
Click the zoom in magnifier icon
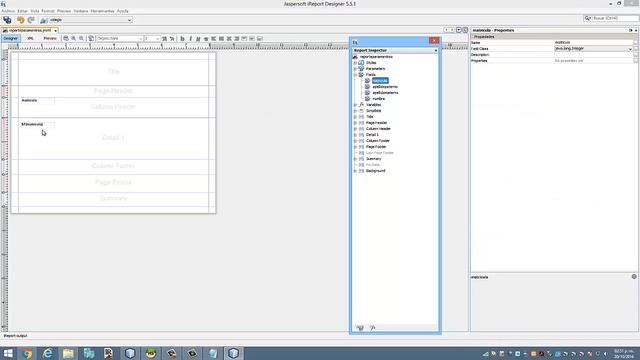point(73,38)
